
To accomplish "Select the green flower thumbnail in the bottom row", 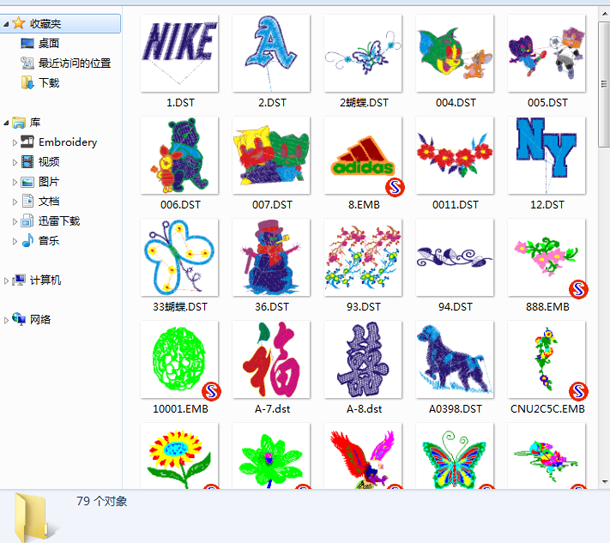I will (271, 456).
